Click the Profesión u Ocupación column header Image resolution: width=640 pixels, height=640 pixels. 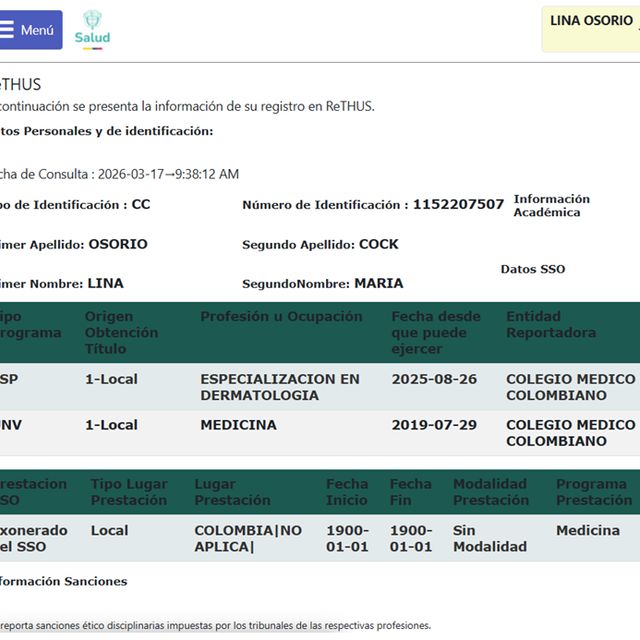(281, 316)
